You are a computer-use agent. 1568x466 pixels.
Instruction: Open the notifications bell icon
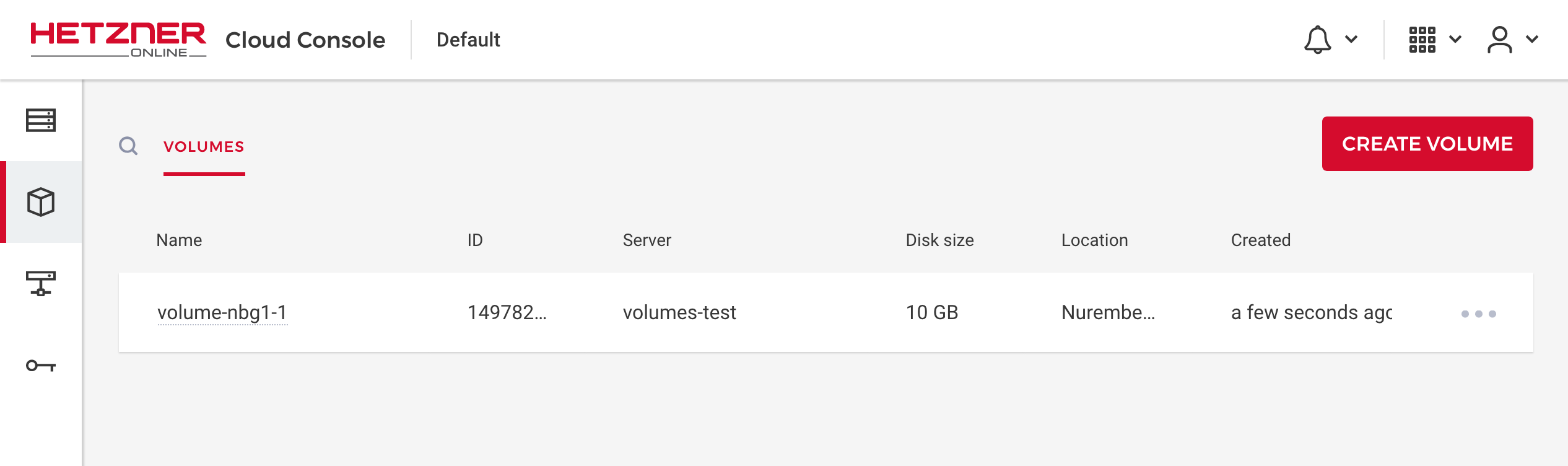[1317, 40]
